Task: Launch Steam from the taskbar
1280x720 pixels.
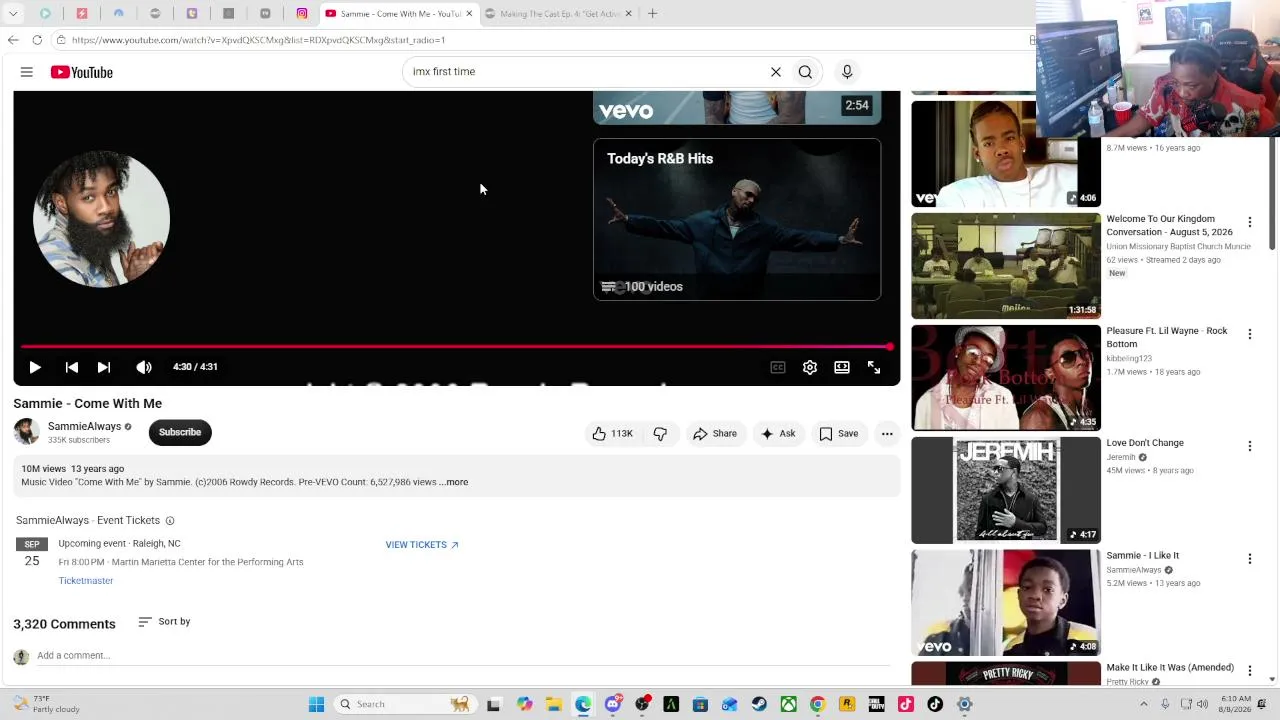Action: 760,704
